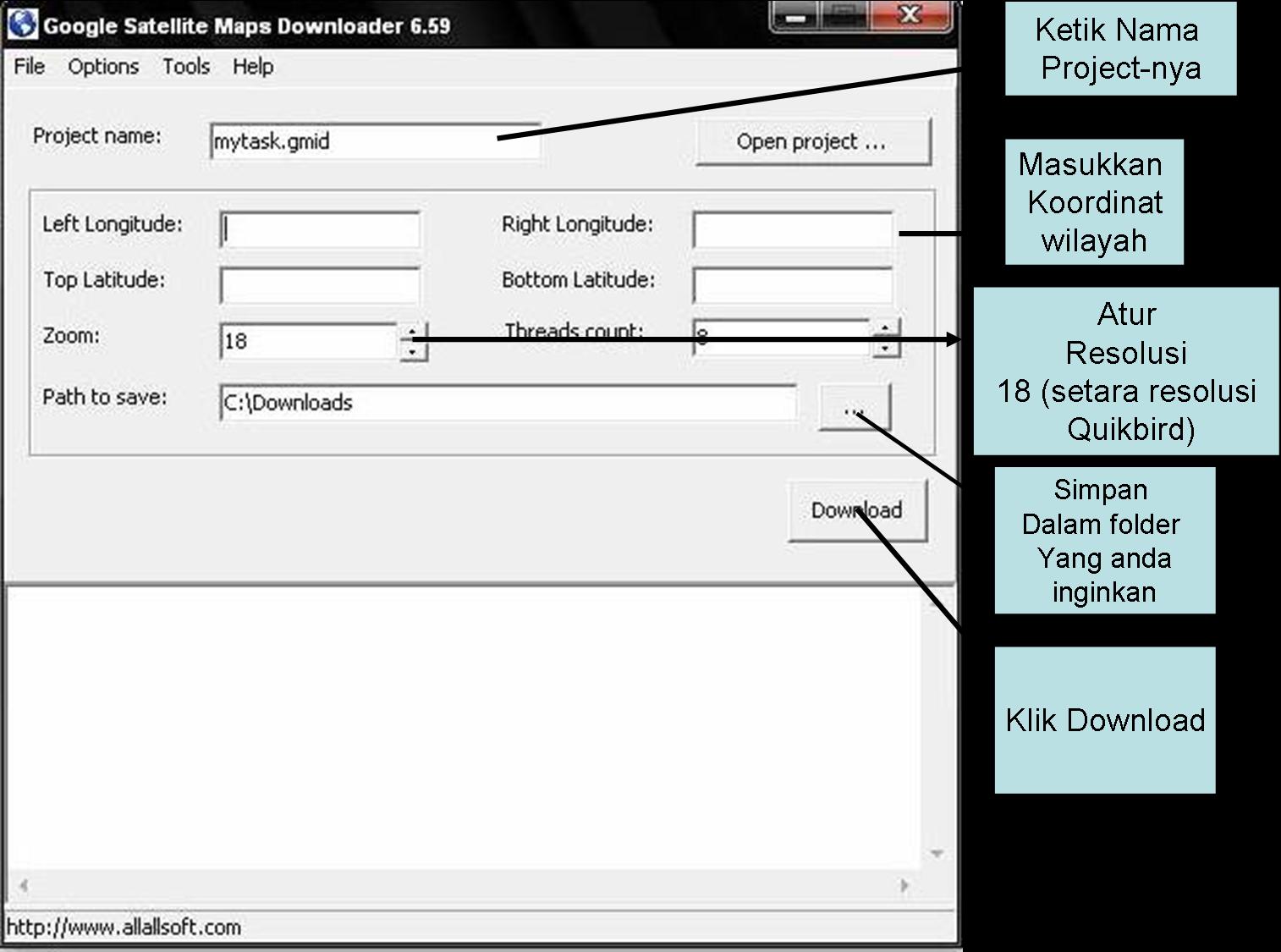Click the Project name input field

375,141
